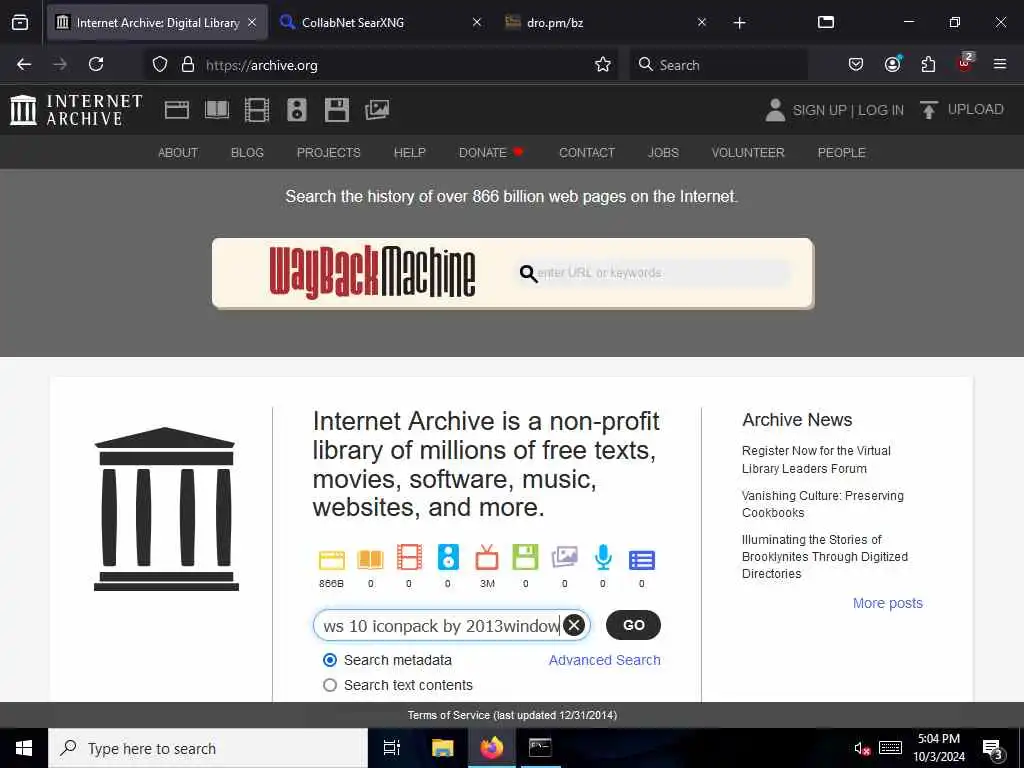Click the muted volume tray icon
Screen dimensions: 1024x768
click(x=862, y=748)
